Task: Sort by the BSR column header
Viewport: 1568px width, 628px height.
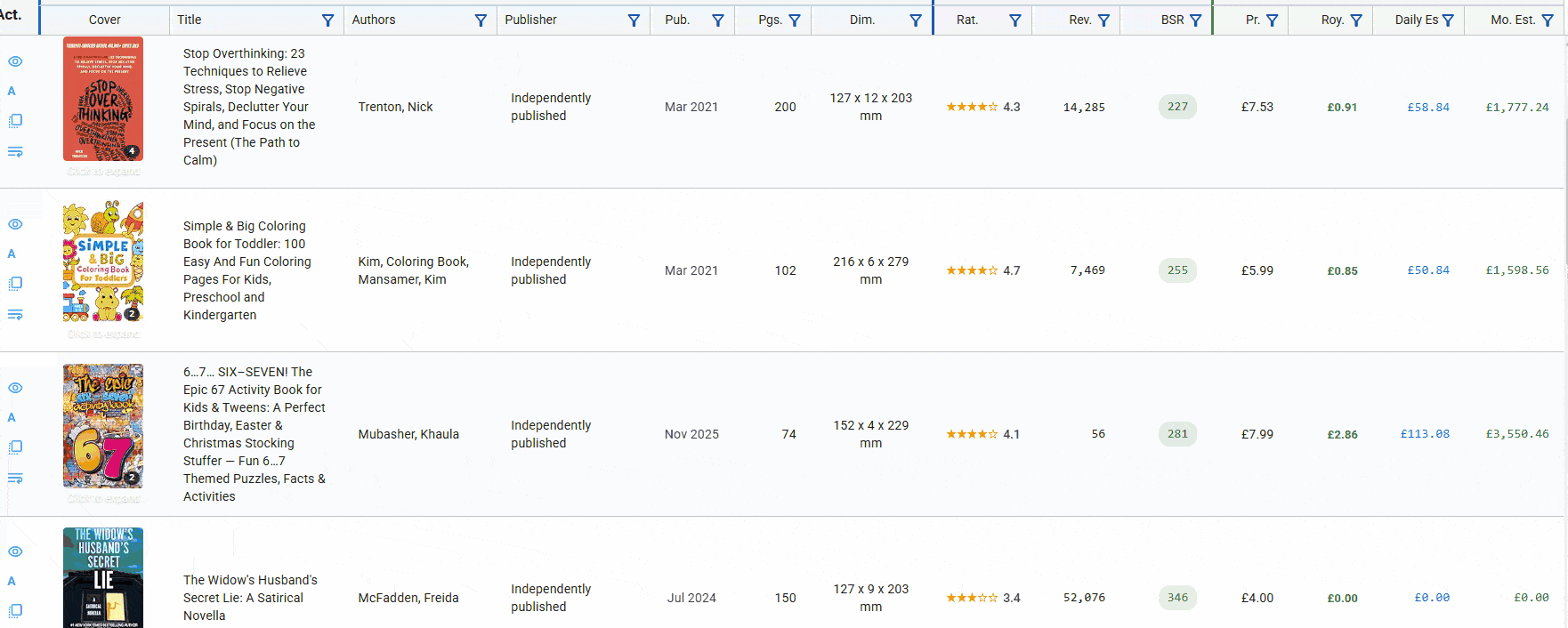Action: pyautogui.click(x=1172, y=20)
